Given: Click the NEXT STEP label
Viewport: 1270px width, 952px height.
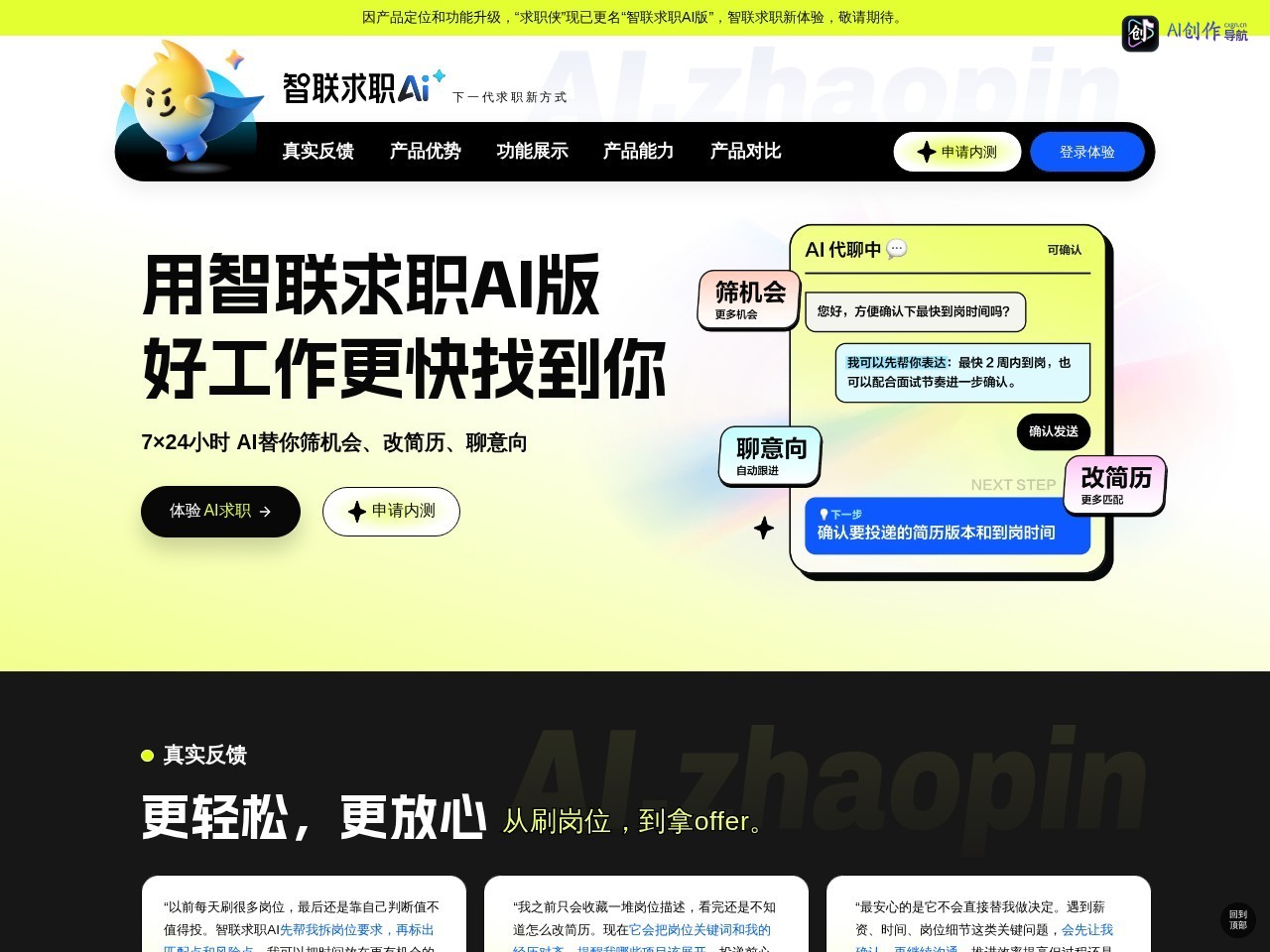Looking at the screenshot, I should (x=1013, y=485).
